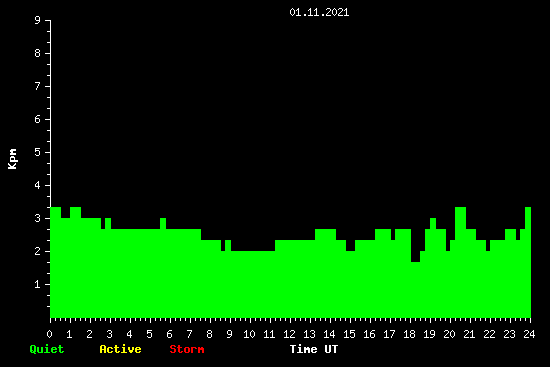Click the Kp value 3 axis label
The width and height of the screenshot is (550, 367).
[38, 218]
